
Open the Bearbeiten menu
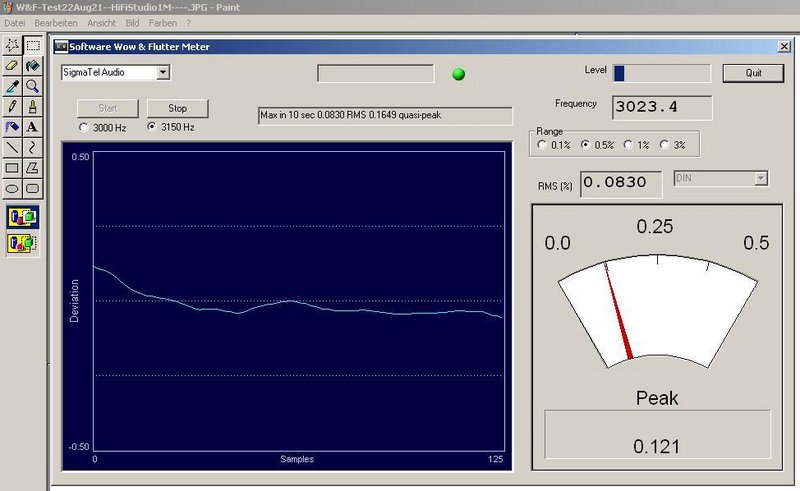coord(56,23)
